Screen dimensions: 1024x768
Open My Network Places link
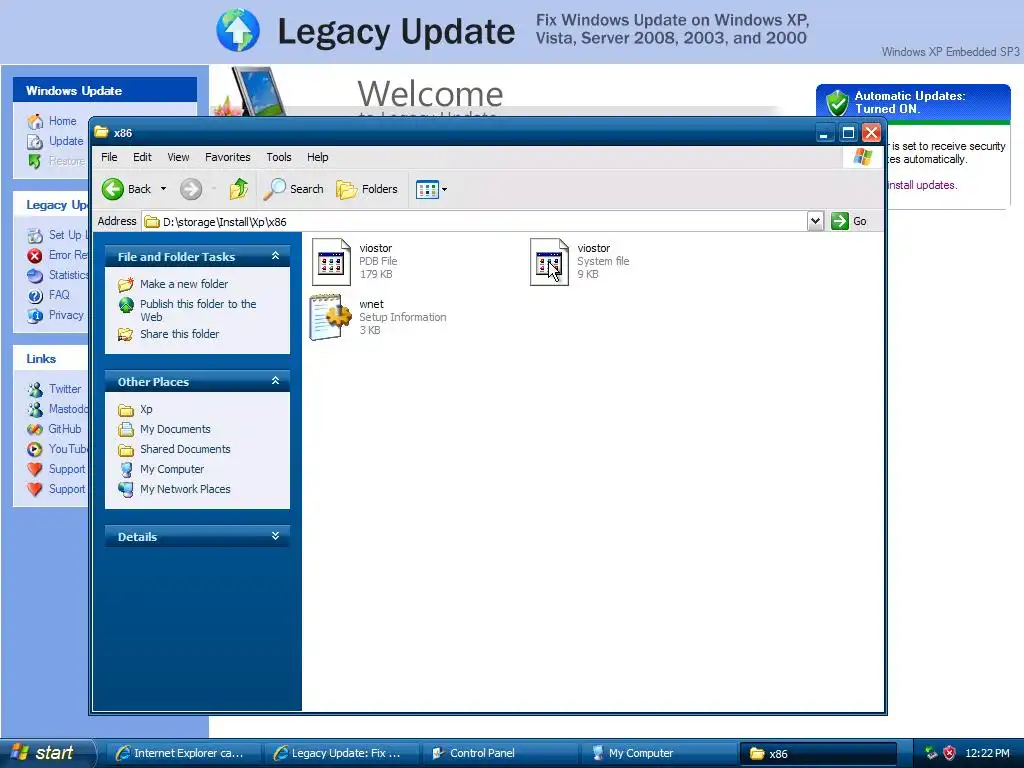point(185,489)
